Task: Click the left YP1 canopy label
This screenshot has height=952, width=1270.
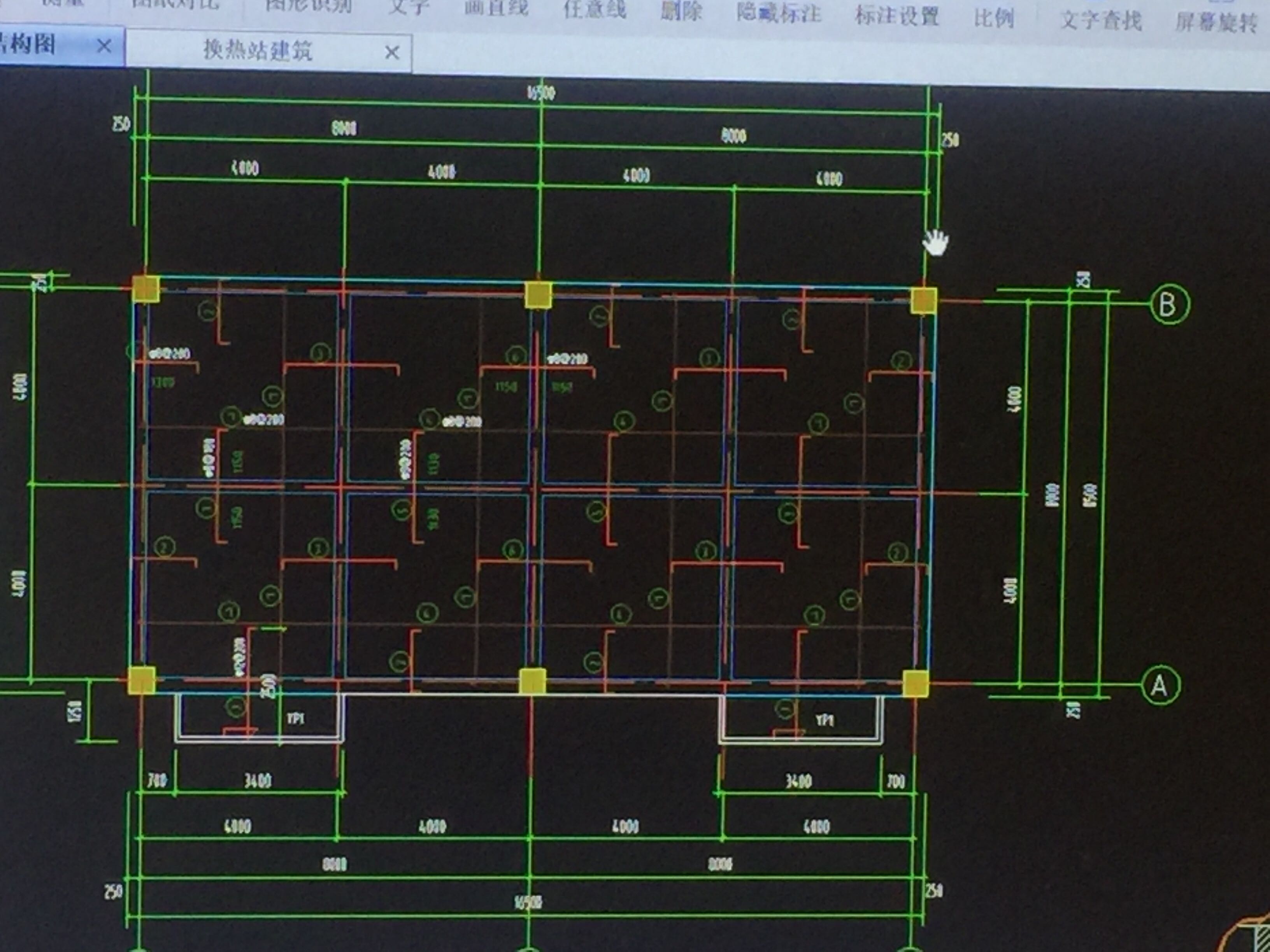Action: point(296,718)
